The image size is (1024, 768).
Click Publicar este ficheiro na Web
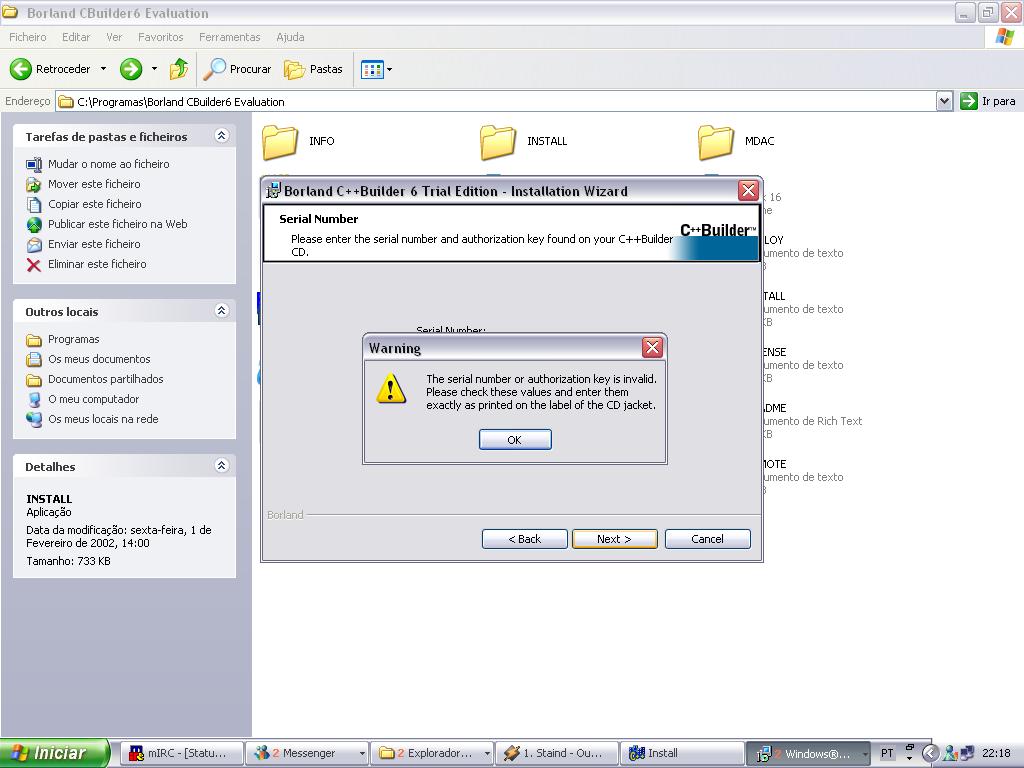click(118, 224)
